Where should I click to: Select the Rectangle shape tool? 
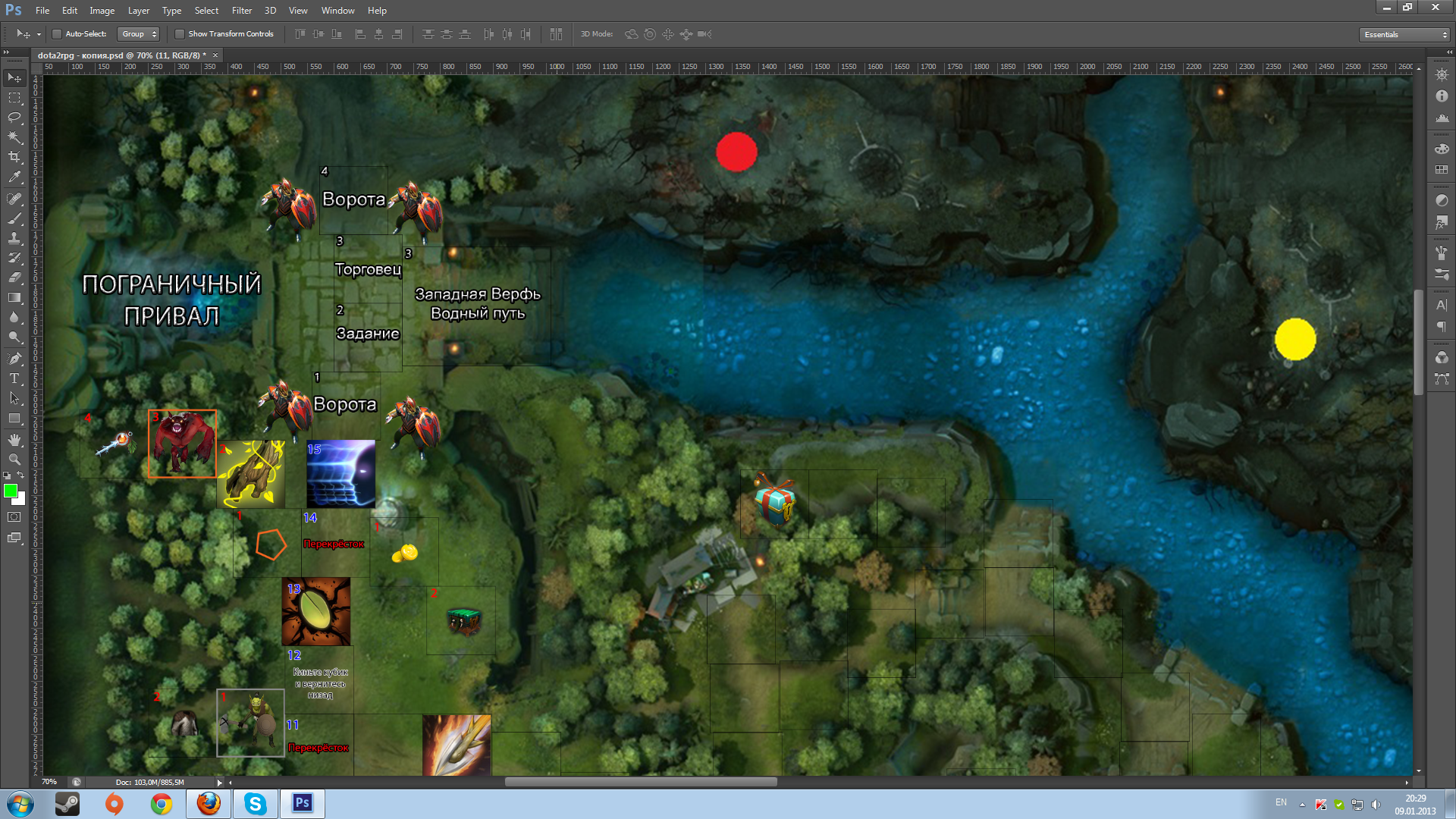14,418
